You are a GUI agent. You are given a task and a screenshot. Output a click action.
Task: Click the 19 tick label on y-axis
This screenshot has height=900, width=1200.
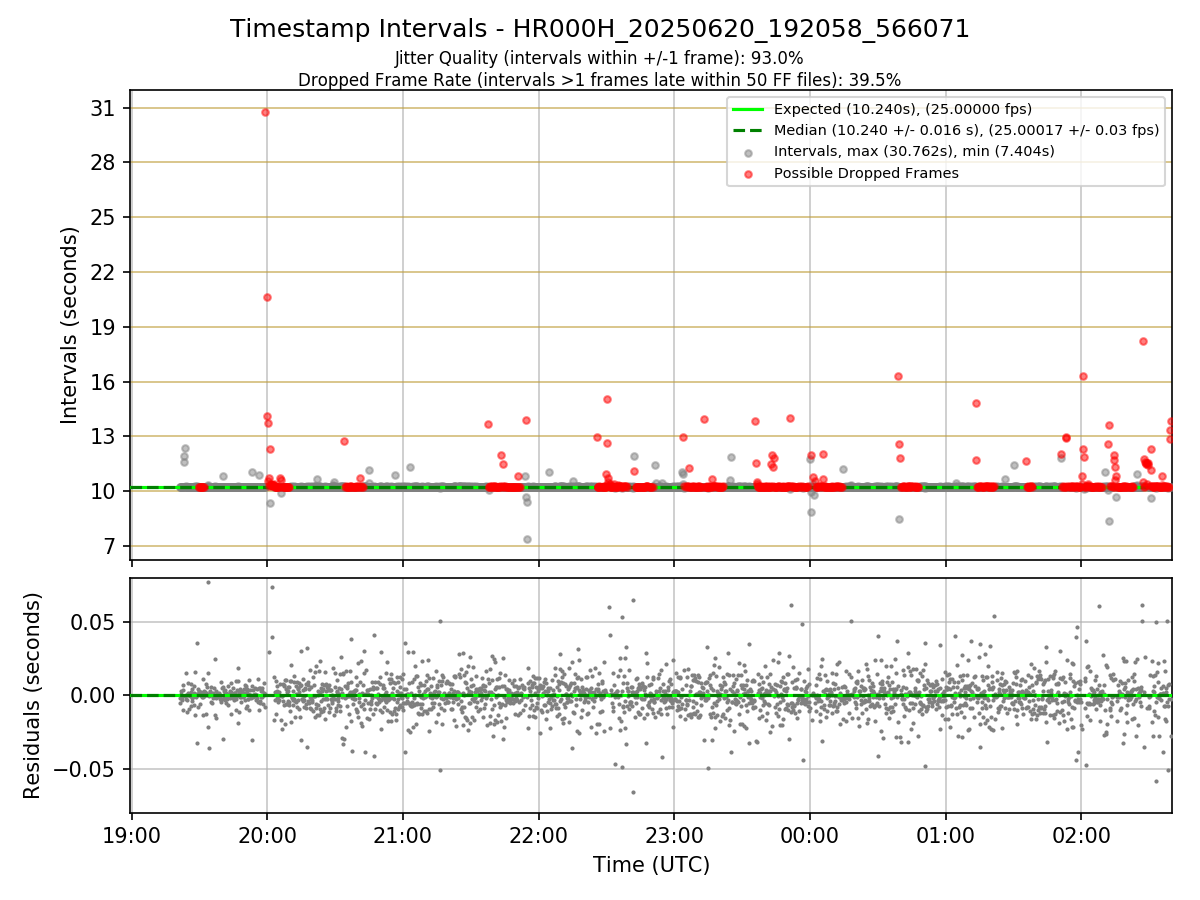(103, 327)
